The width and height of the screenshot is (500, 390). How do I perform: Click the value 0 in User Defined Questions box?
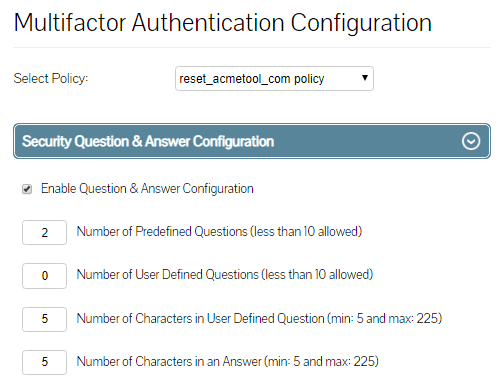click(45, 276)
